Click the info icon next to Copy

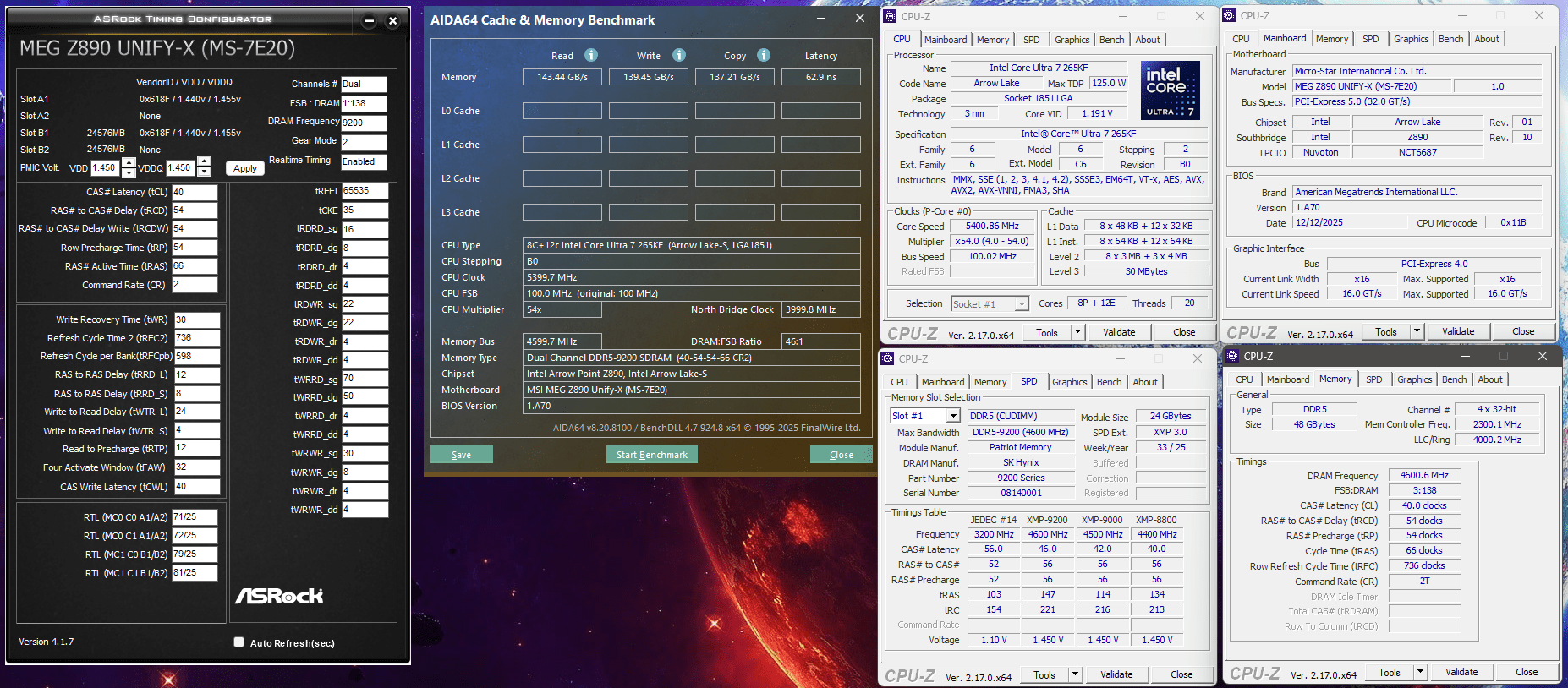pyautogui.click(x=764, y=55)
